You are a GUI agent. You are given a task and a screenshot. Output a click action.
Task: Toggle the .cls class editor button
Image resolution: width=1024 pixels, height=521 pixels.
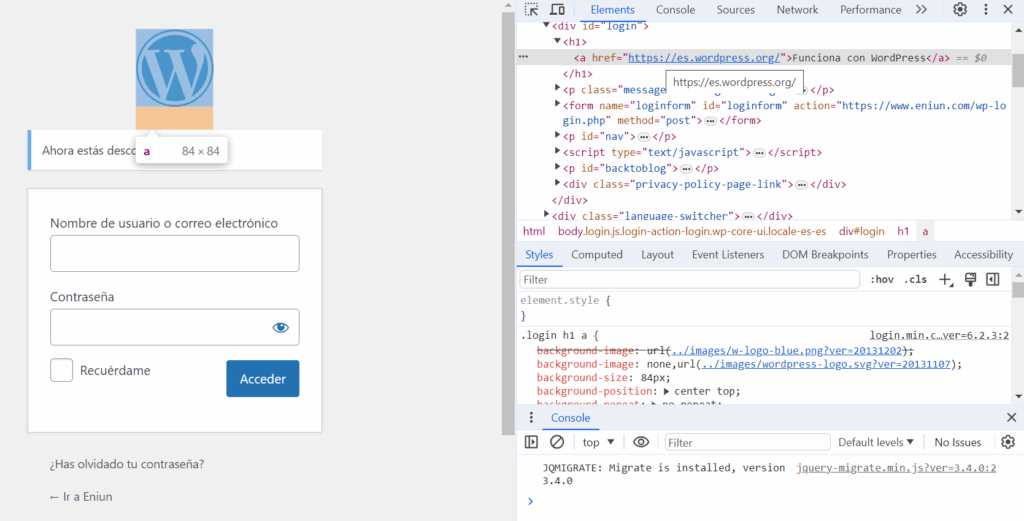coord(916,279)
